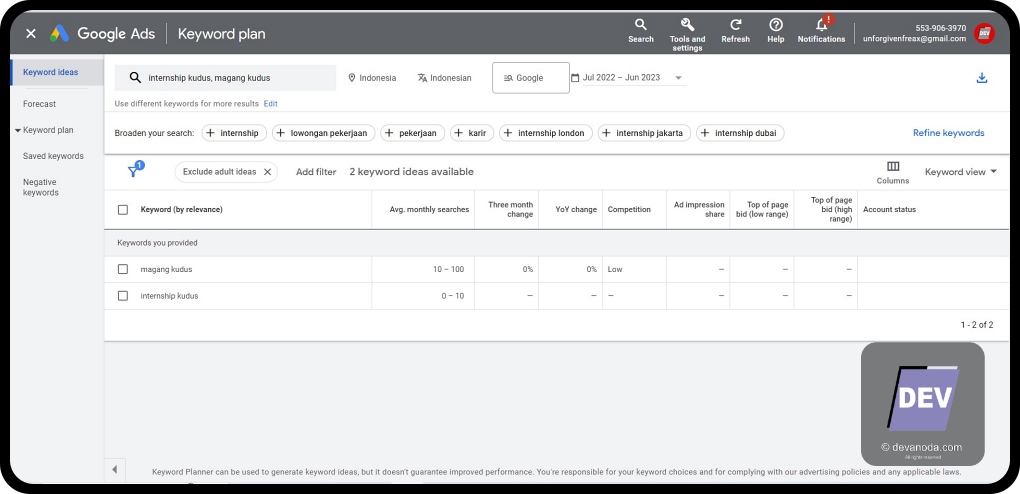Click the account email address
Image resolution: width=1020 pixels, height=494 pixels.
[914, 39]
